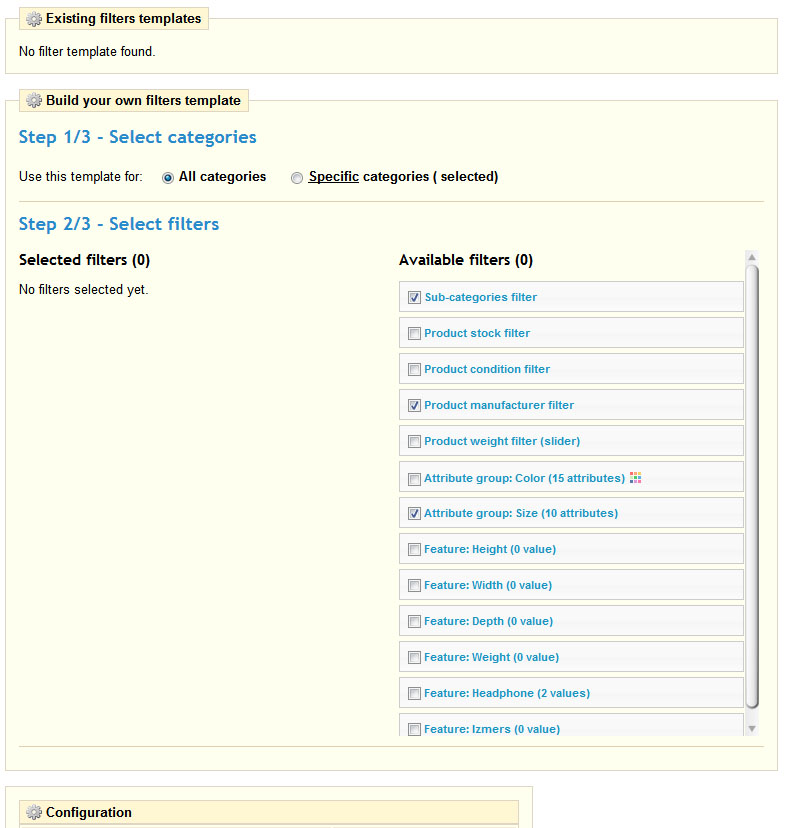Select the All categories radio button

(x=167, y=178)
